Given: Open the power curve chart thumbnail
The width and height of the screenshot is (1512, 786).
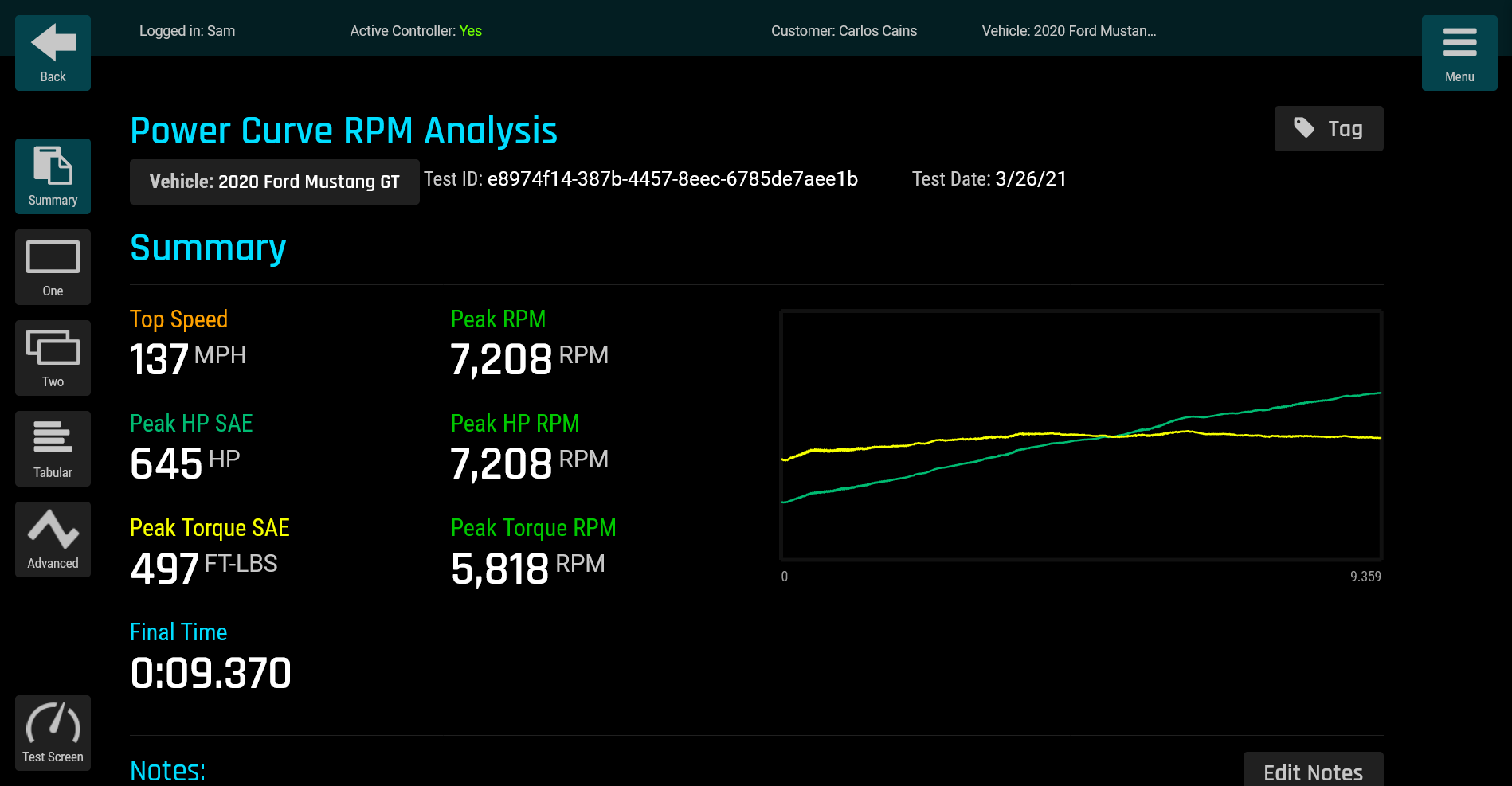Looking at the screenshot, I should click(x=1081, y=436).
